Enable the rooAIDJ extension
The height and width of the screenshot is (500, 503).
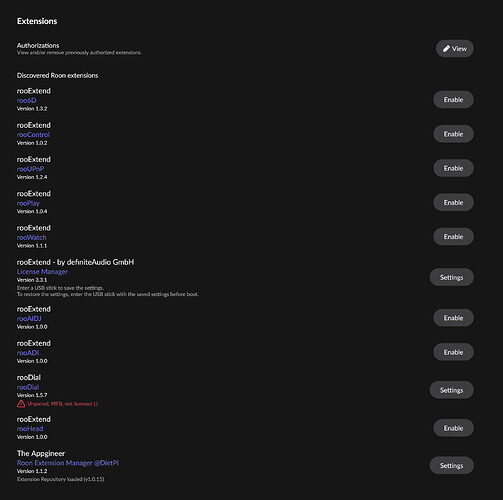pos(453,318)
